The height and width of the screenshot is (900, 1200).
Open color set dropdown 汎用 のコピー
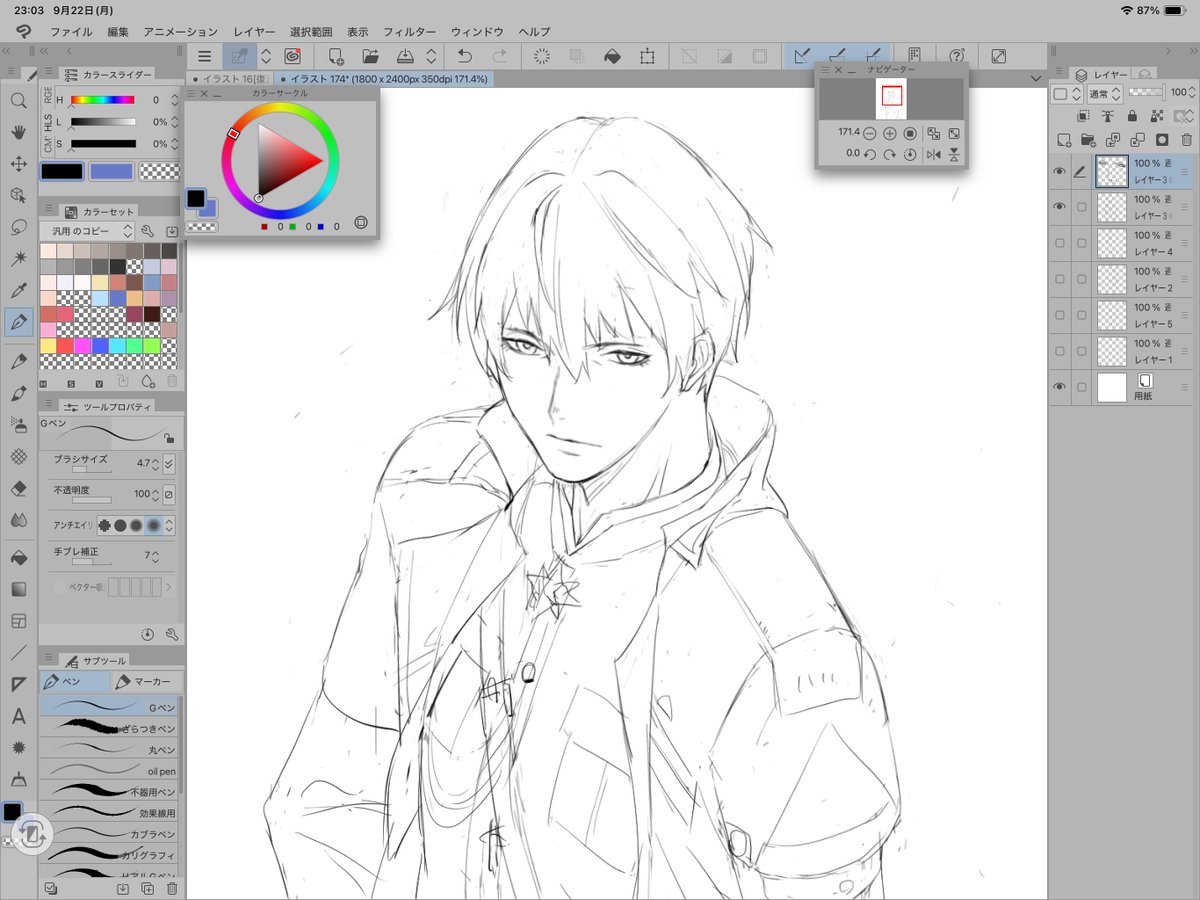point(87,231)
